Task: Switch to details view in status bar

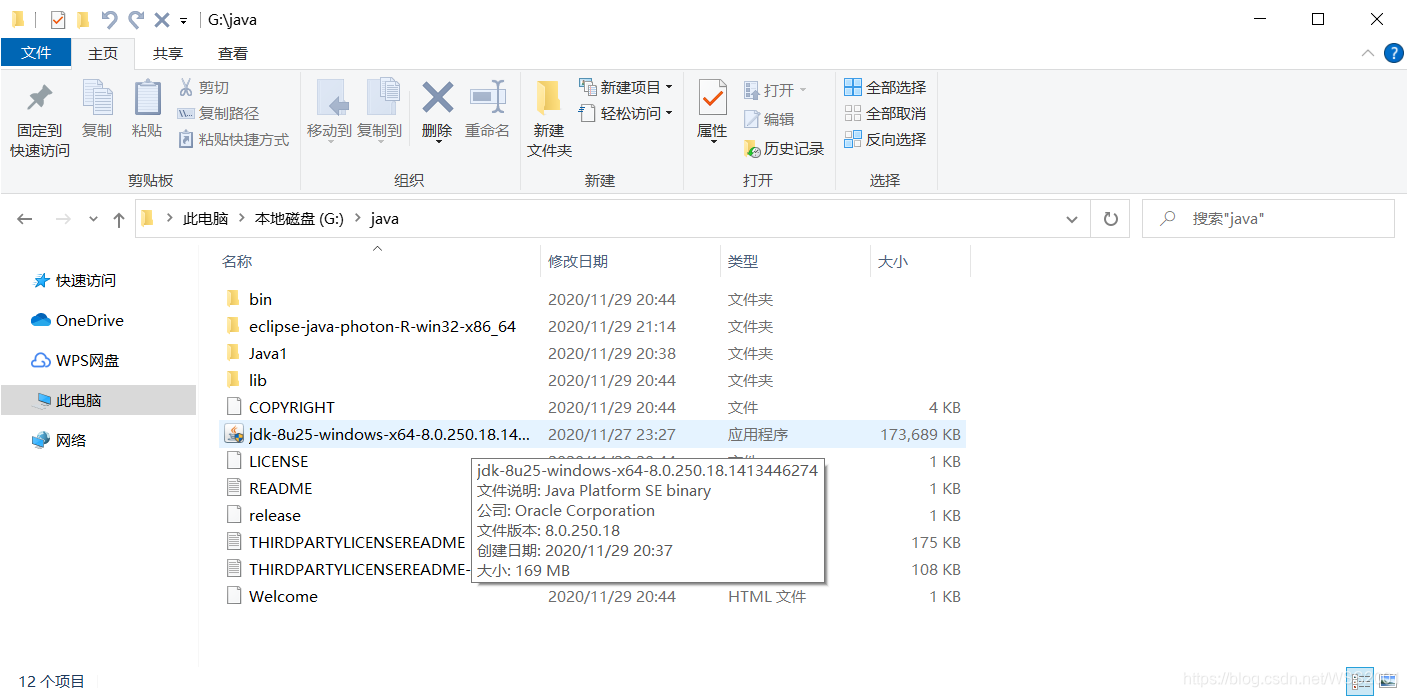Action: point(1360,681)
